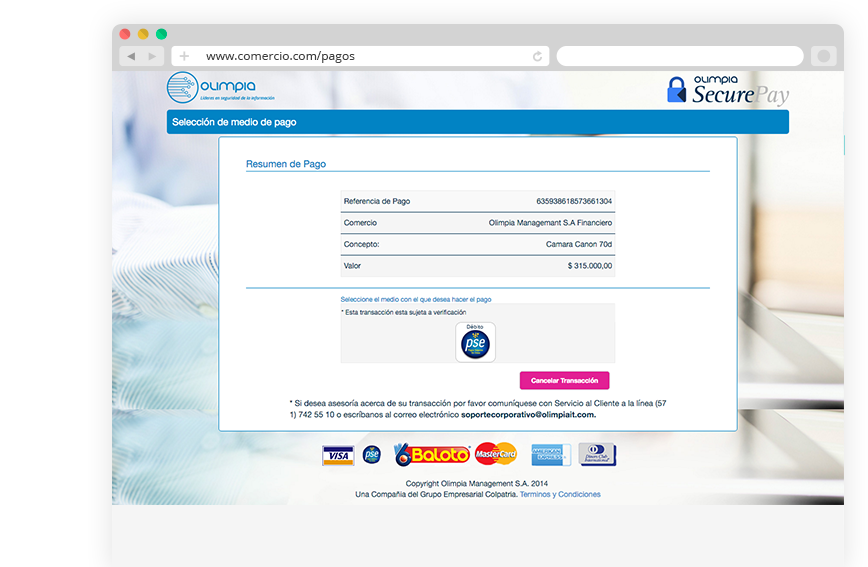Click the Baloto logo in footer
The image size is (868, 567).
click(431, 455)
